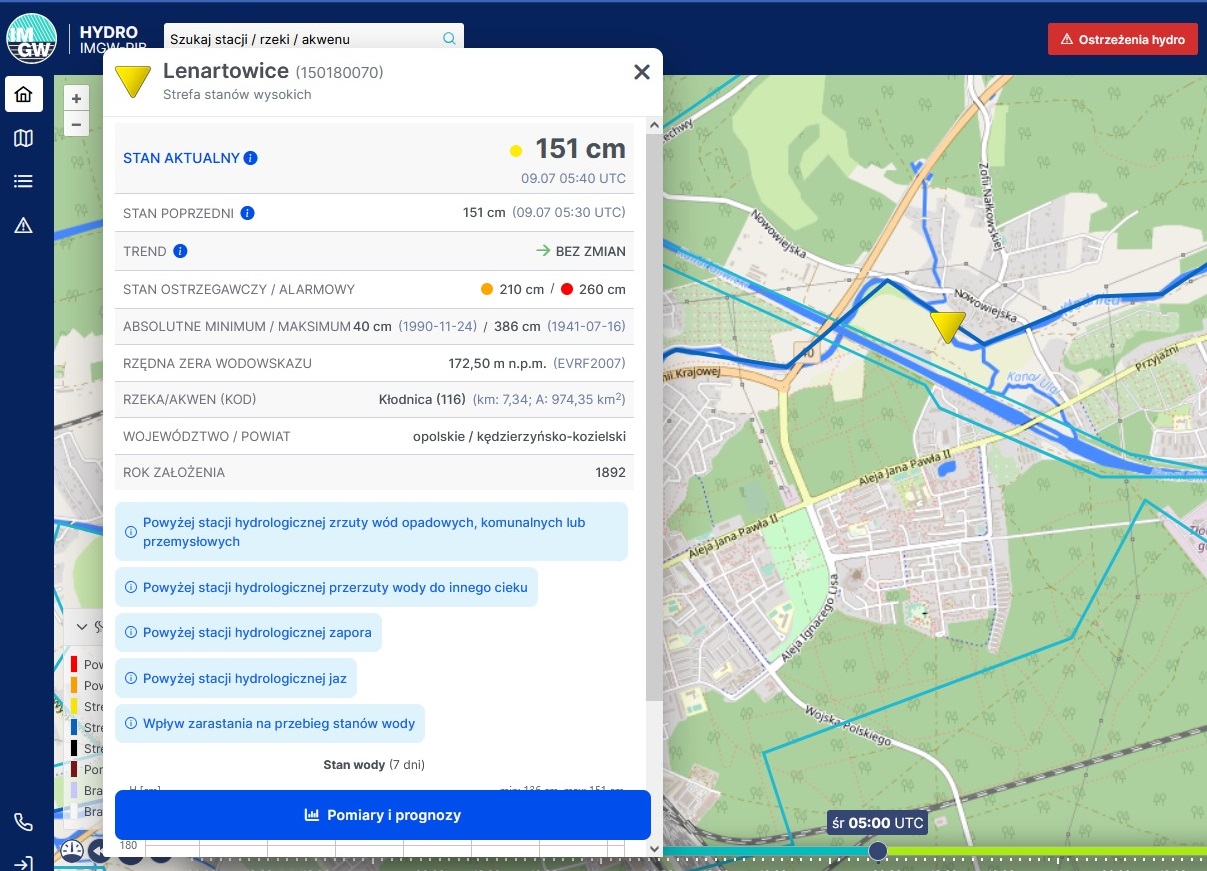Open the map view sidebar icon
The height and width of the screenshot is (871, 1207).
coord(24,139)
